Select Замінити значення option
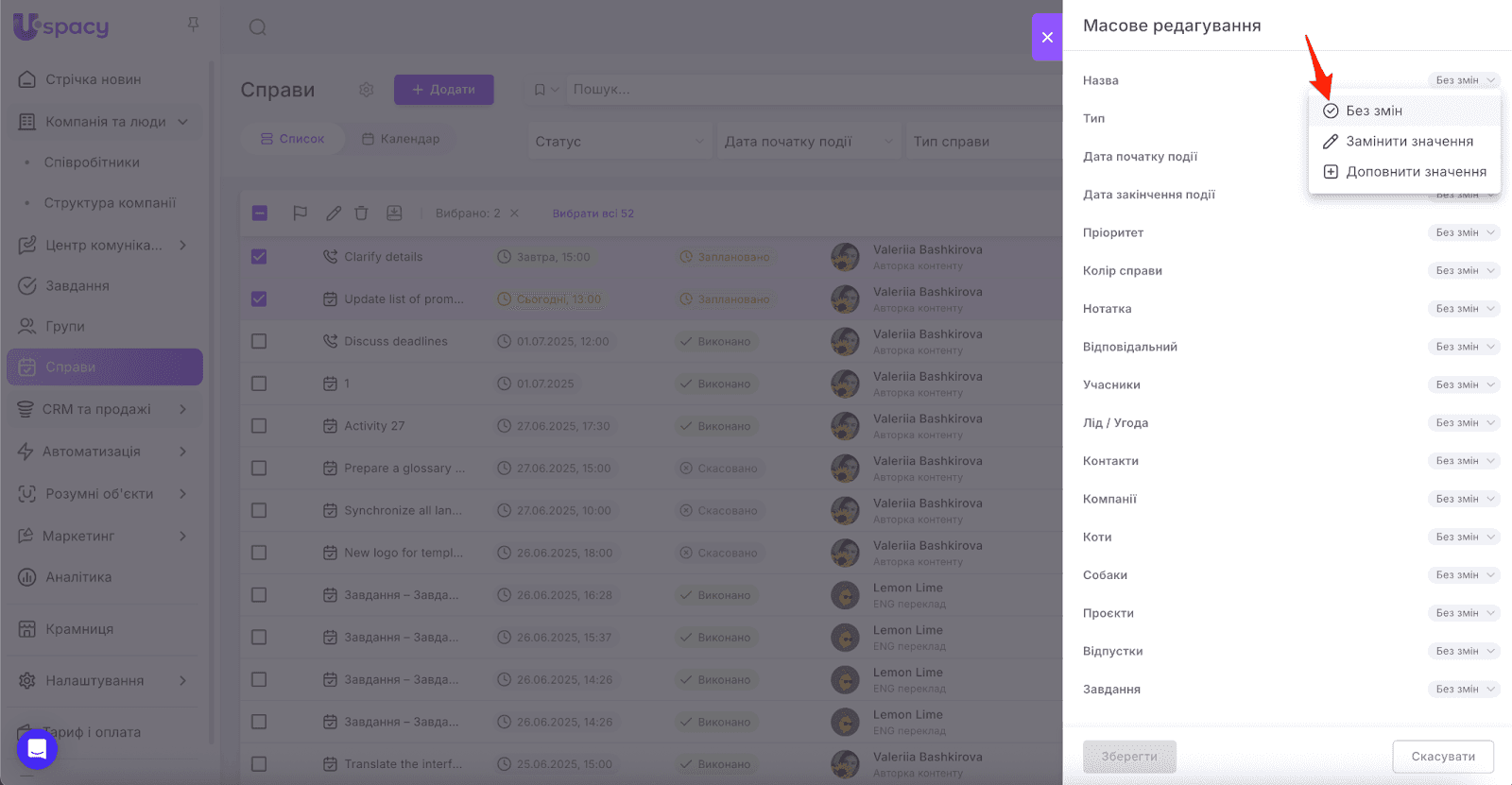The height and width of the screenshot is (785, 1512). (1408, 142)
